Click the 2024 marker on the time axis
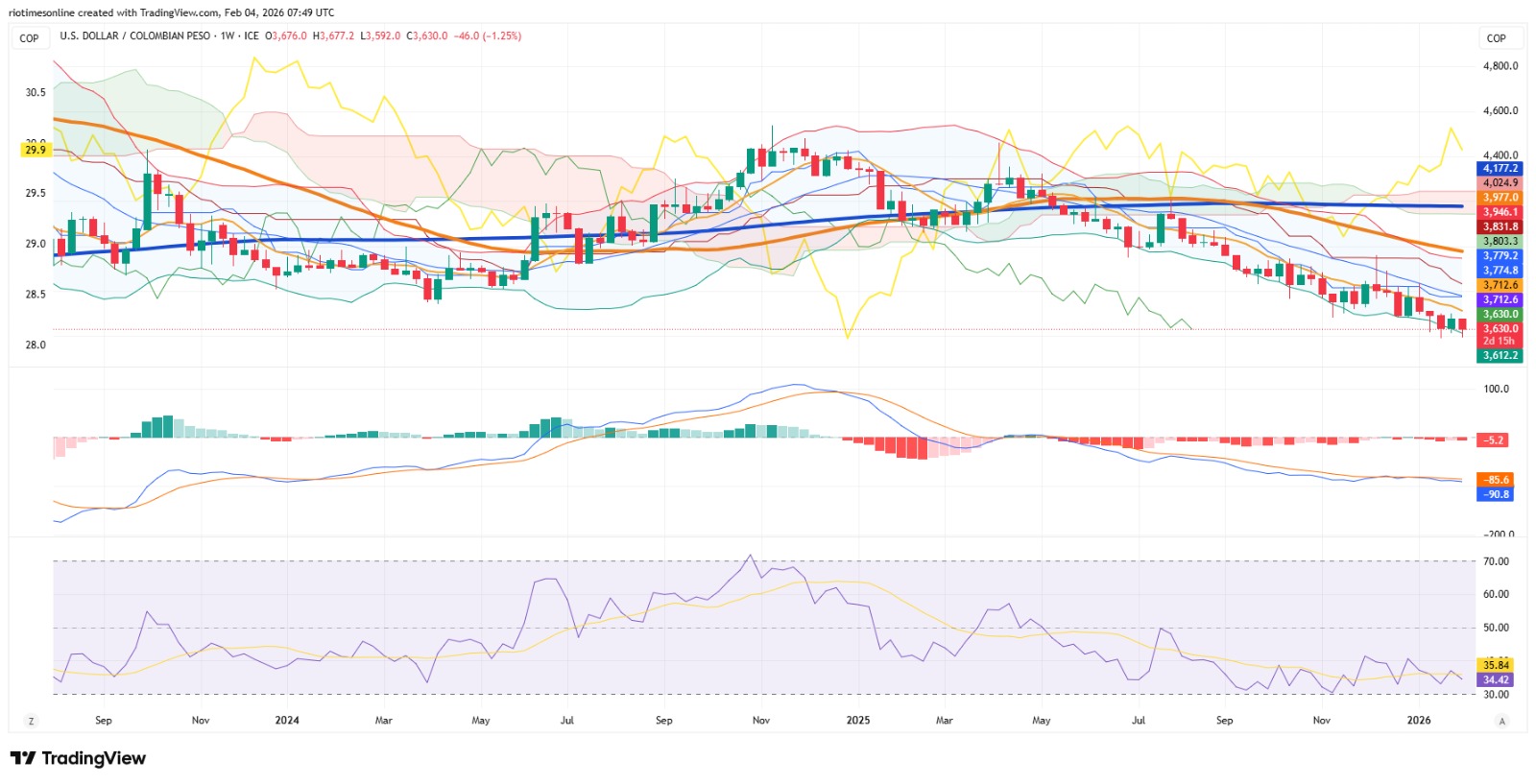Image resolution: width=1536 pixels, height=784 pixels. click(287, 720)
